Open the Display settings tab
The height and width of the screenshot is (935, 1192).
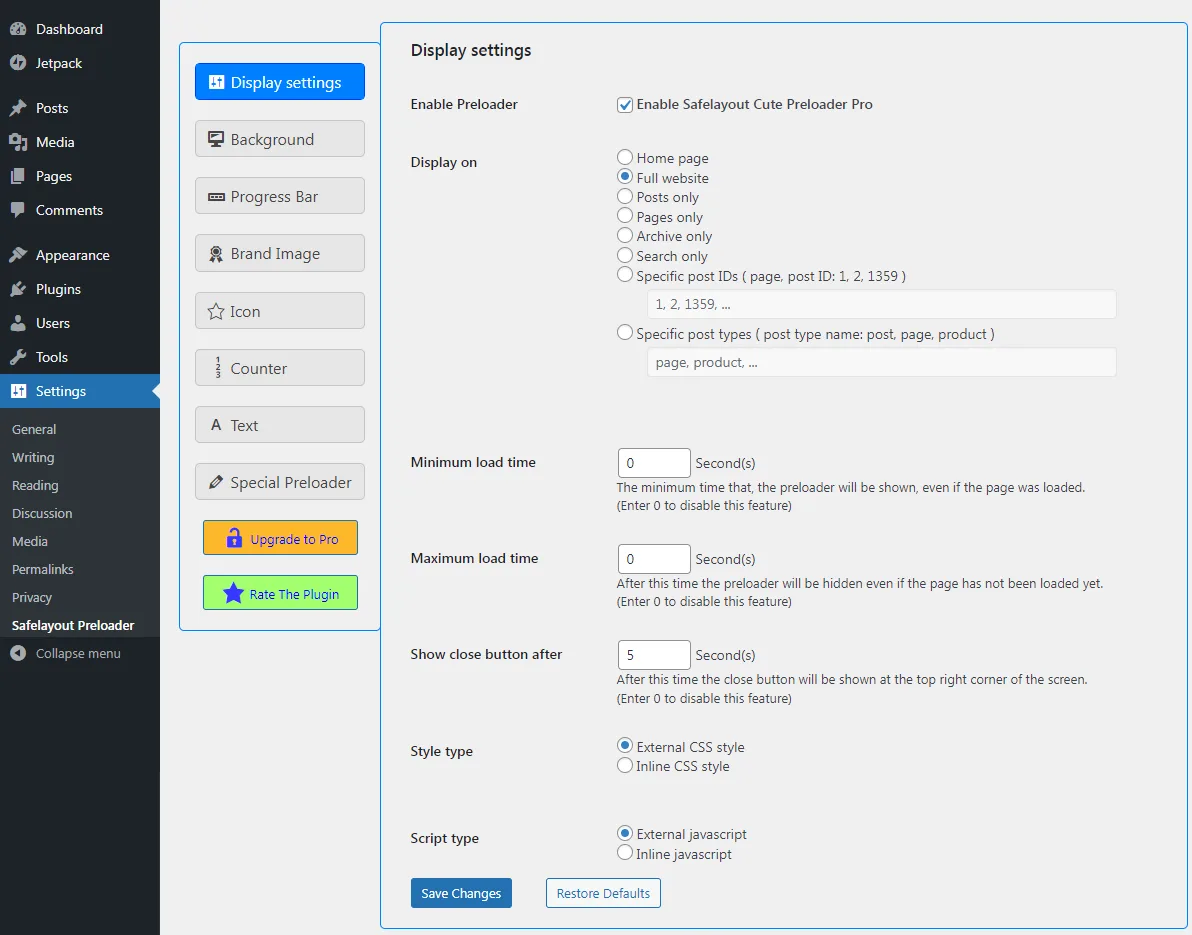280,81
